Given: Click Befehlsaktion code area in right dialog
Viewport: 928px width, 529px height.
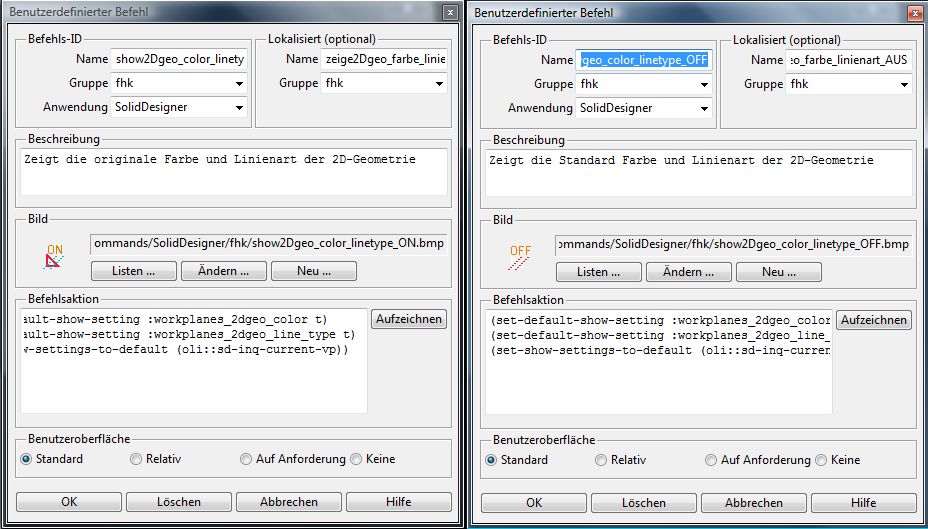Looking at the screenshot, I should [659, 362].
